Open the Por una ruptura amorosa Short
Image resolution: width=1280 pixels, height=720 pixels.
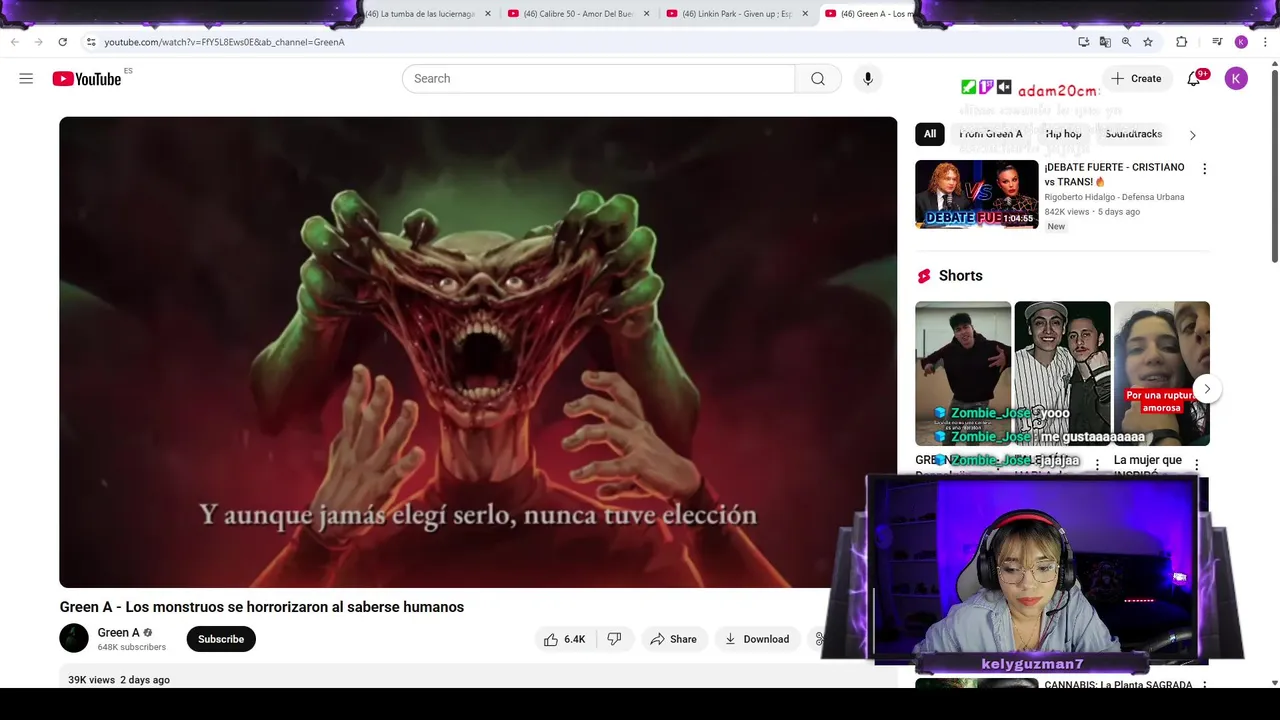click(x=1162, y=373)
